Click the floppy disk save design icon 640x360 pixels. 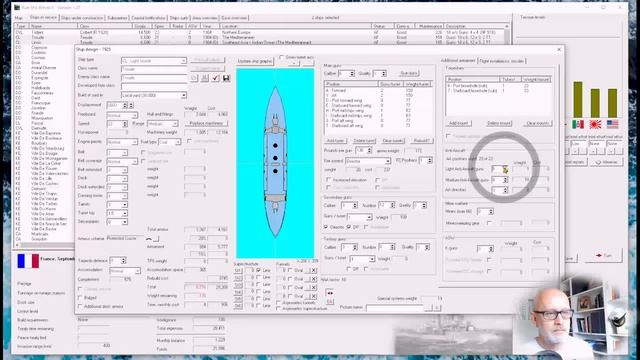[226, 78]
